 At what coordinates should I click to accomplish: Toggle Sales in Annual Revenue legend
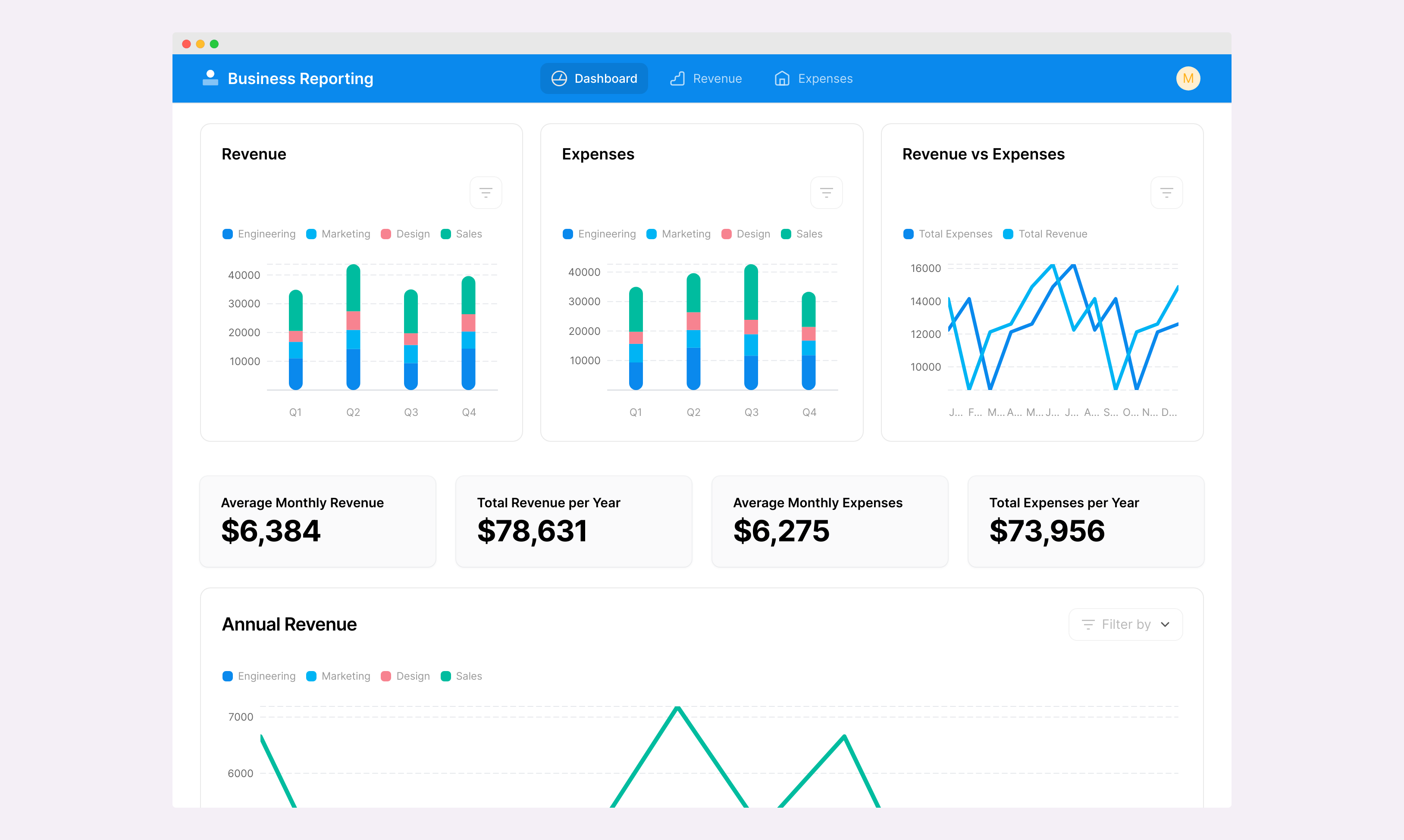coord(461,676)
